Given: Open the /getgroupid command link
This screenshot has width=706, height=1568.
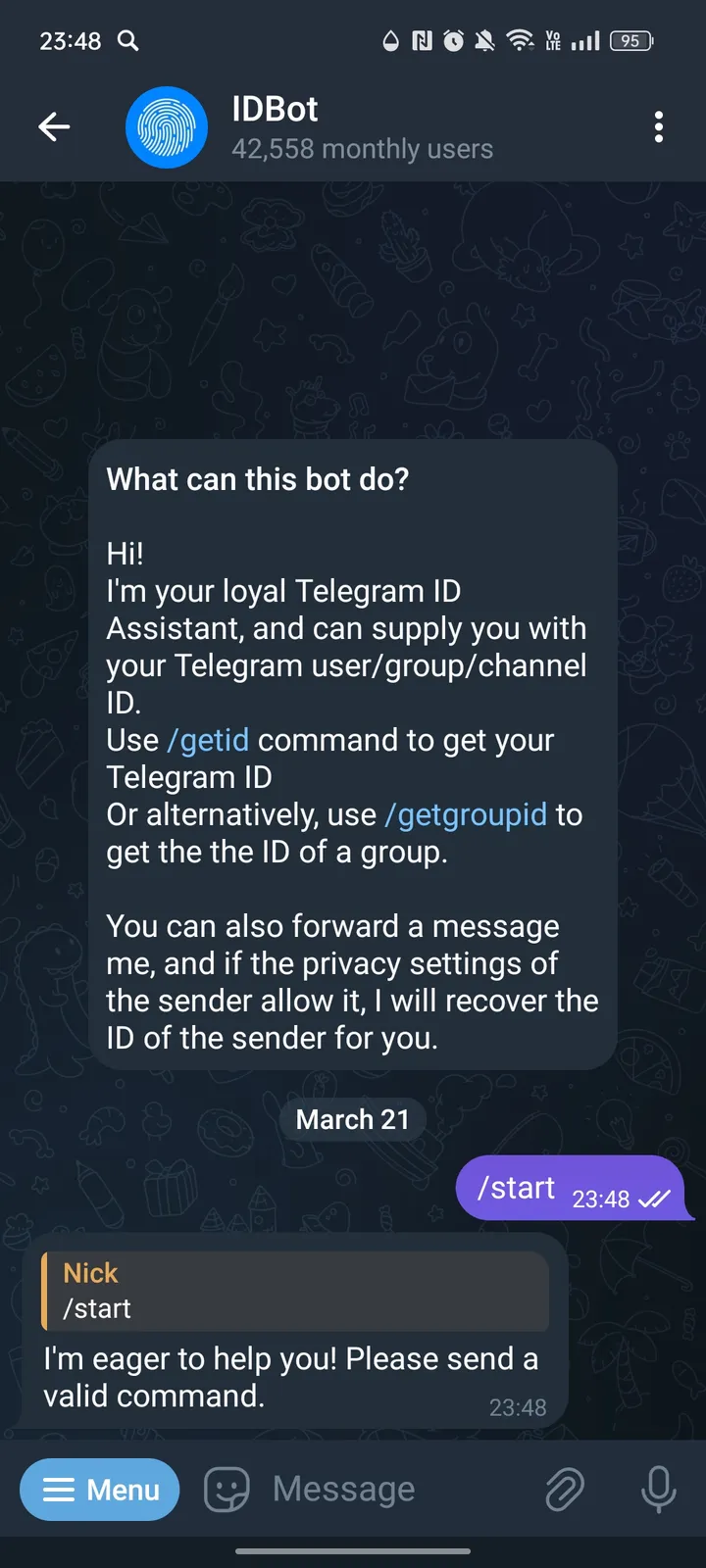Looking at the screenshot, I should (x=466, y=814).
